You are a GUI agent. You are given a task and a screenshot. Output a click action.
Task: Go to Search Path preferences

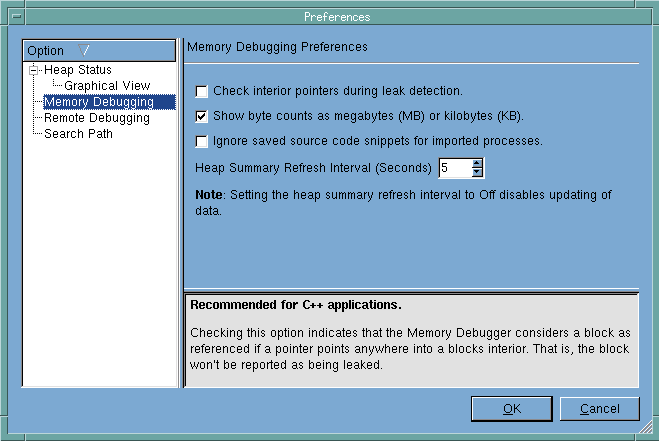[78, 134]
